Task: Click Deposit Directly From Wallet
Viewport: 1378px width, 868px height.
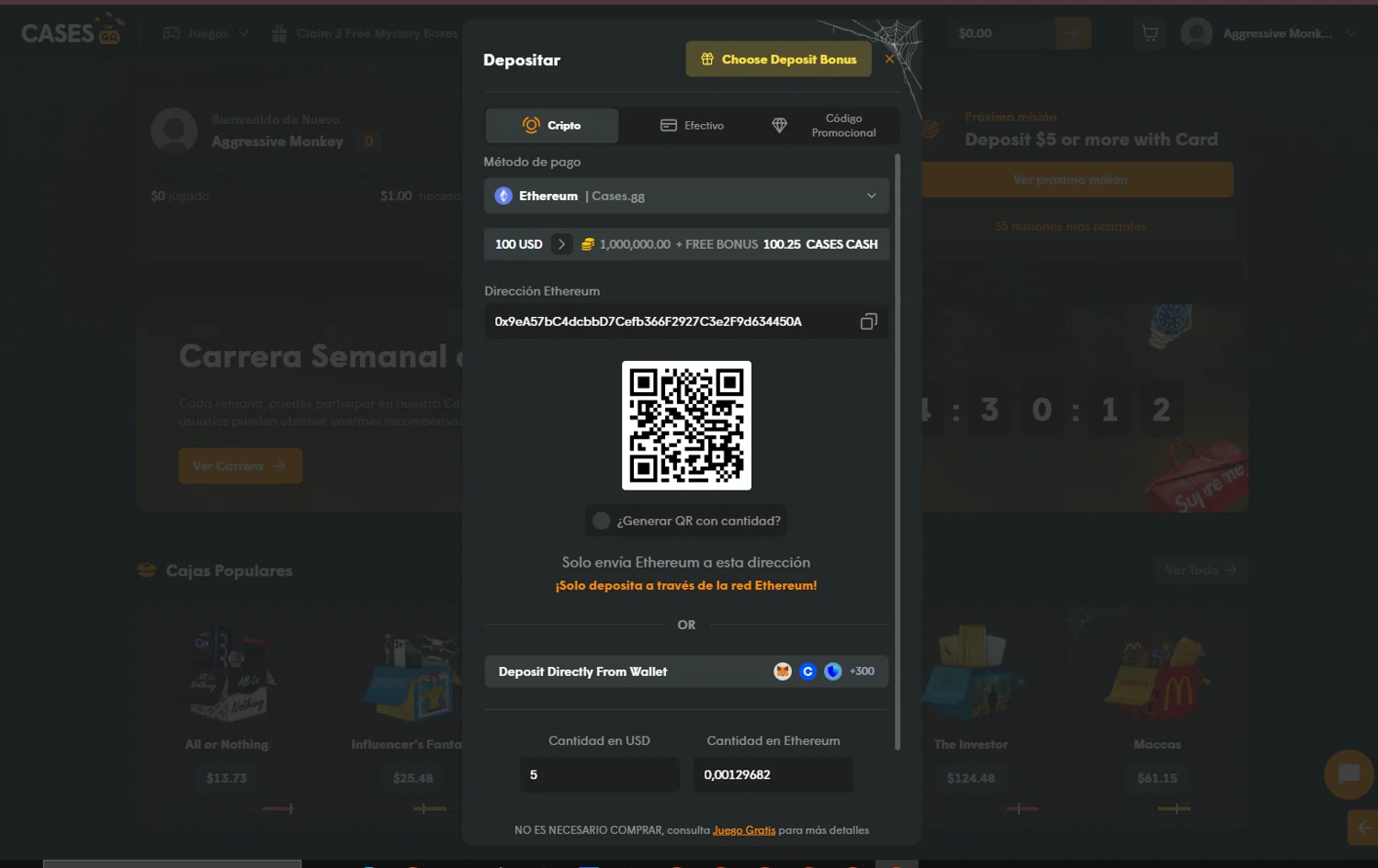Action: 686,671
